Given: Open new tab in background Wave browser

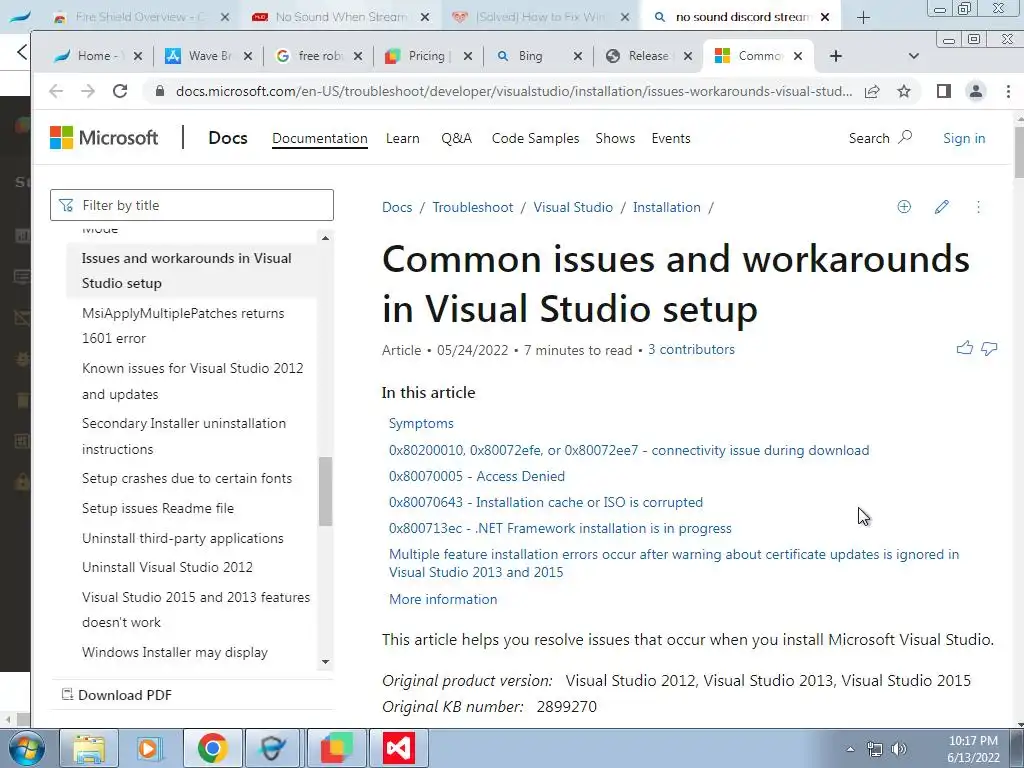Looking at the screenshot, I should [x=863, y=18].
